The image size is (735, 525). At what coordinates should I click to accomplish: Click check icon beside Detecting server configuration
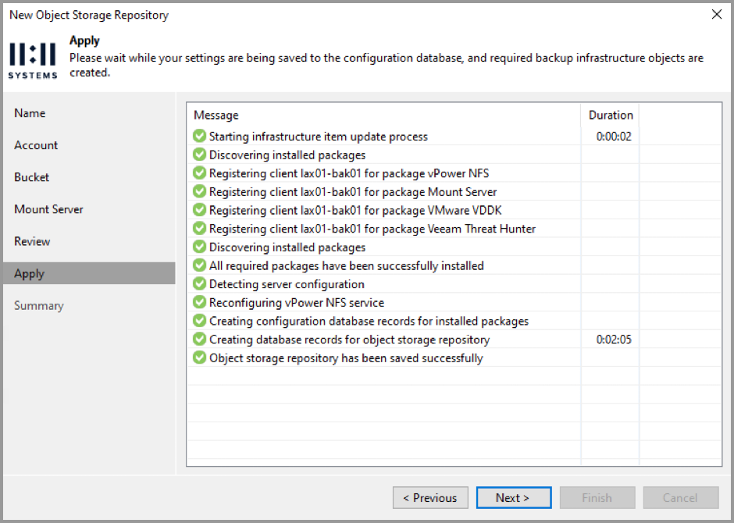click(200, 284)
